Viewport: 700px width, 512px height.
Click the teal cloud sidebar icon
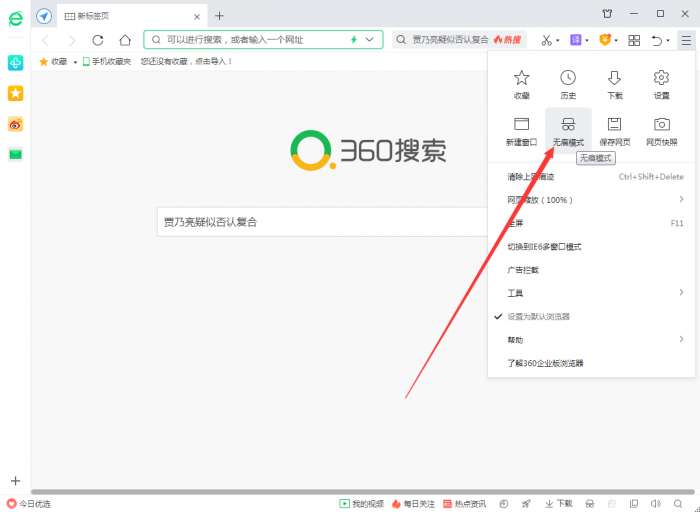(x=16, y=63)
